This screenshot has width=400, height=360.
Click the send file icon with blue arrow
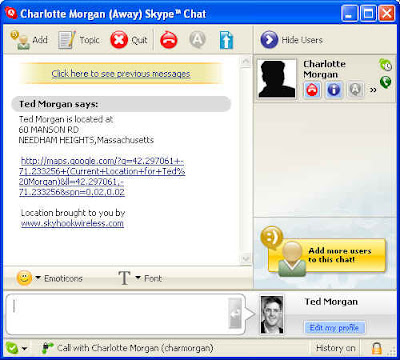click(x=226, y=40)
